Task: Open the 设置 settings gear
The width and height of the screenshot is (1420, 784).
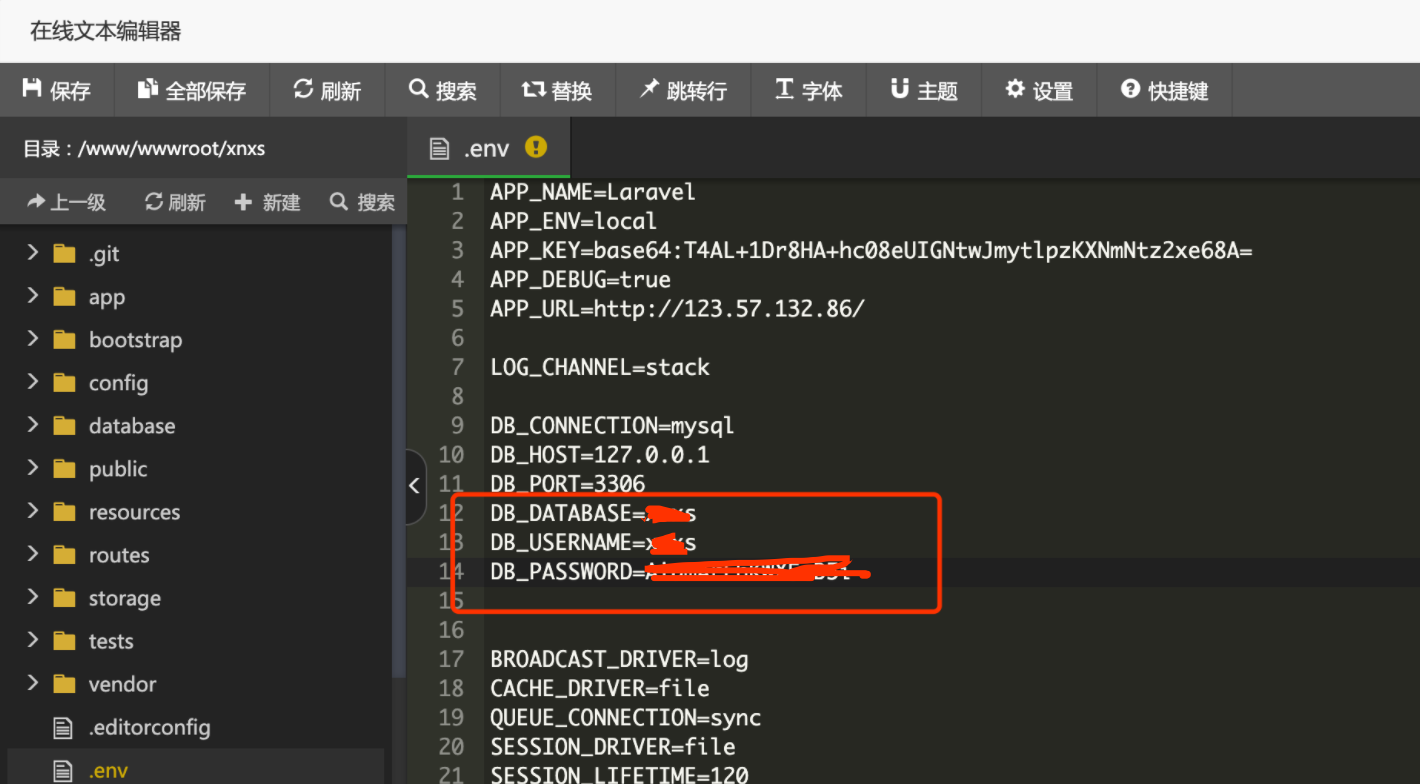Action: [1015, 90]
